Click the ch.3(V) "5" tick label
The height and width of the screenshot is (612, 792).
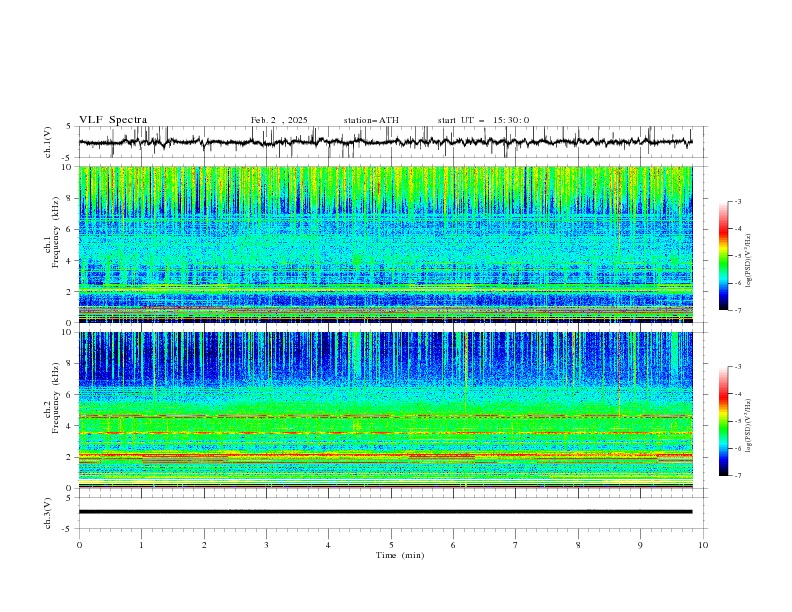point(70,497)
